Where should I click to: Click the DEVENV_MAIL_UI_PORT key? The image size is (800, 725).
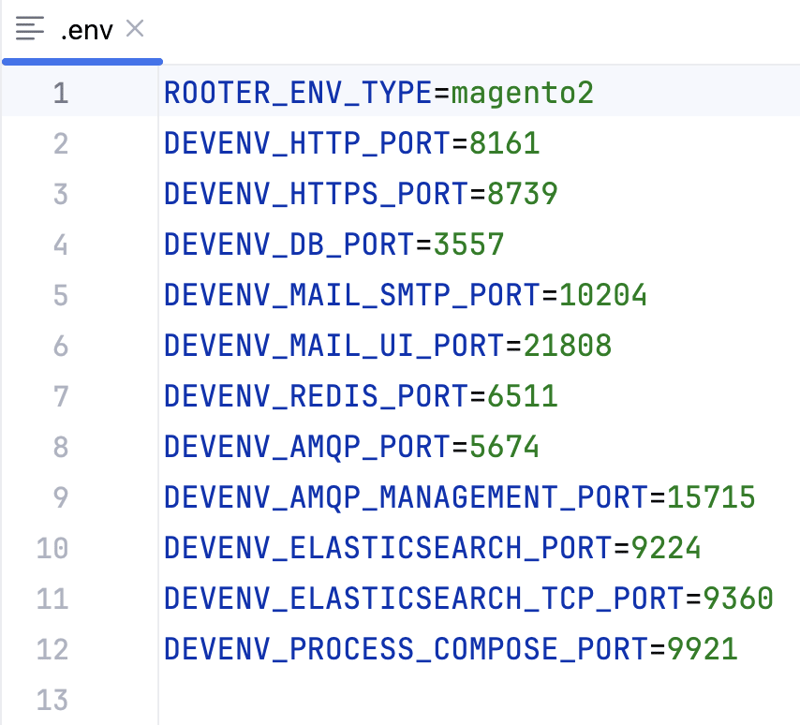(334, 346)
